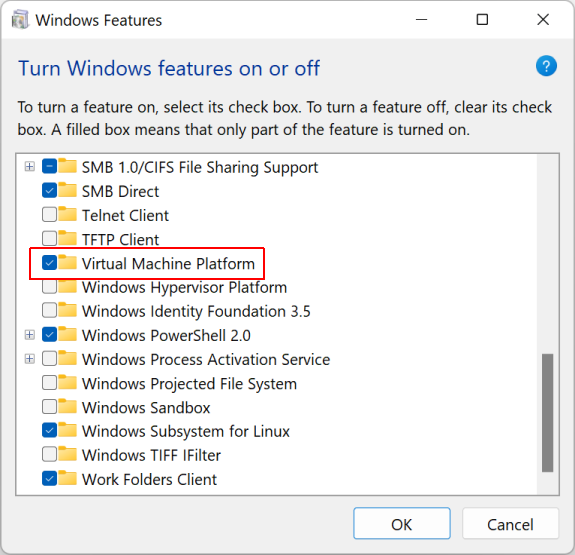Tick the TFTP Client checkbox
Screen dimensions: 575x555
(49, 238)
